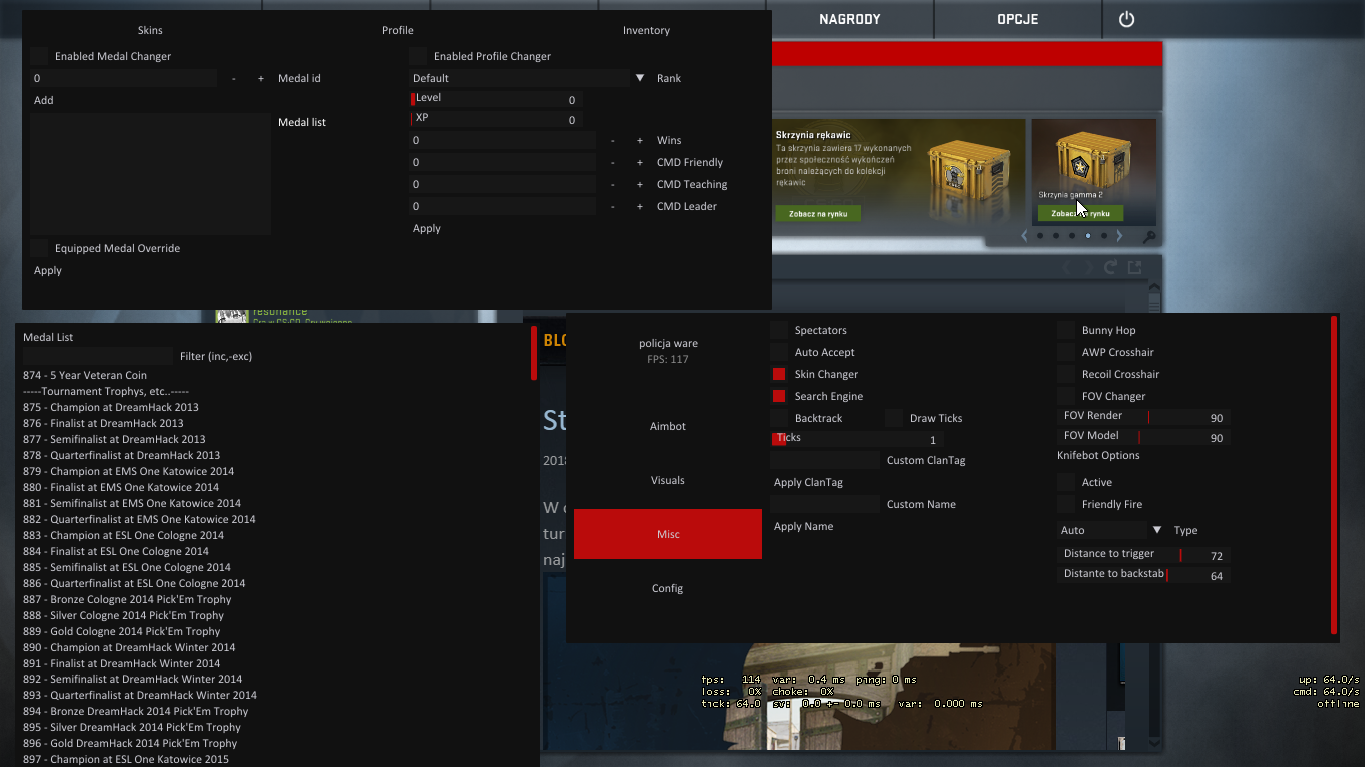The width and height of the screenshot is (1365, 767).
Task: Click the medal Filter input field
Action: tap(98, 356)
